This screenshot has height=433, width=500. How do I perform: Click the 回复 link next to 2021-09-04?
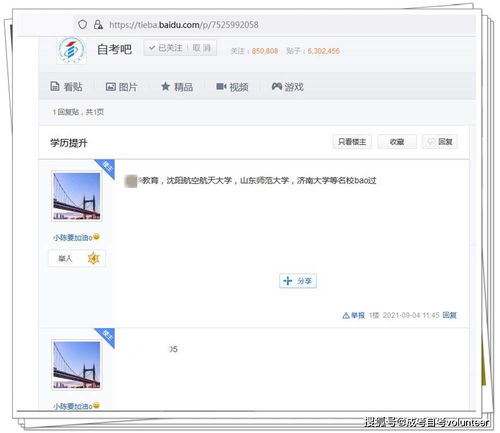[x=449, y=315]
